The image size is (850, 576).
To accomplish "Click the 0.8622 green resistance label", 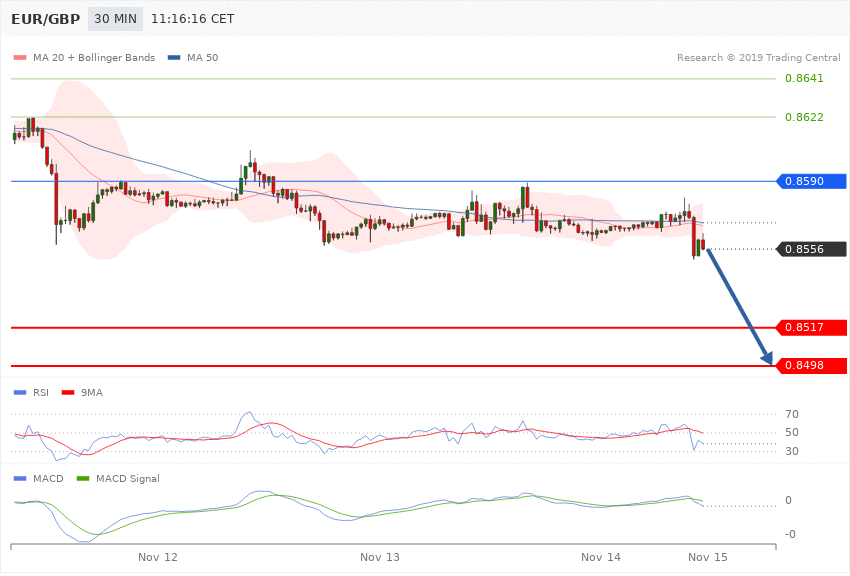I will [x=804, y=117].
